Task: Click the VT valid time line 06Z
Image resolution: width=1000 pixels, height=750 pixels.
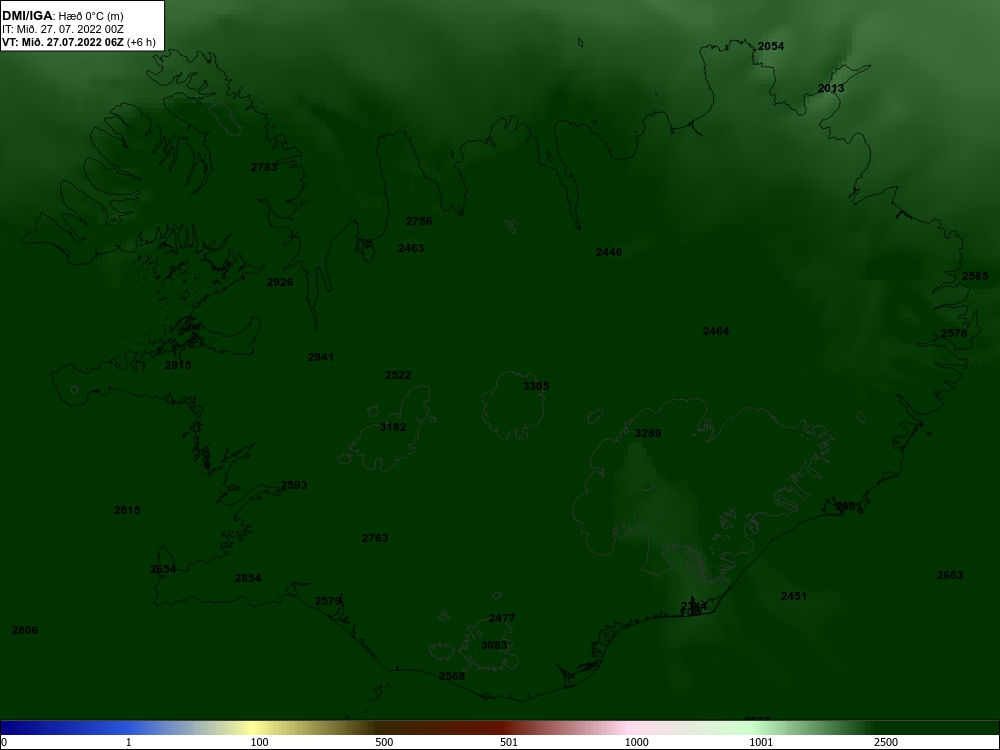Action: click(x=78, y=43)
